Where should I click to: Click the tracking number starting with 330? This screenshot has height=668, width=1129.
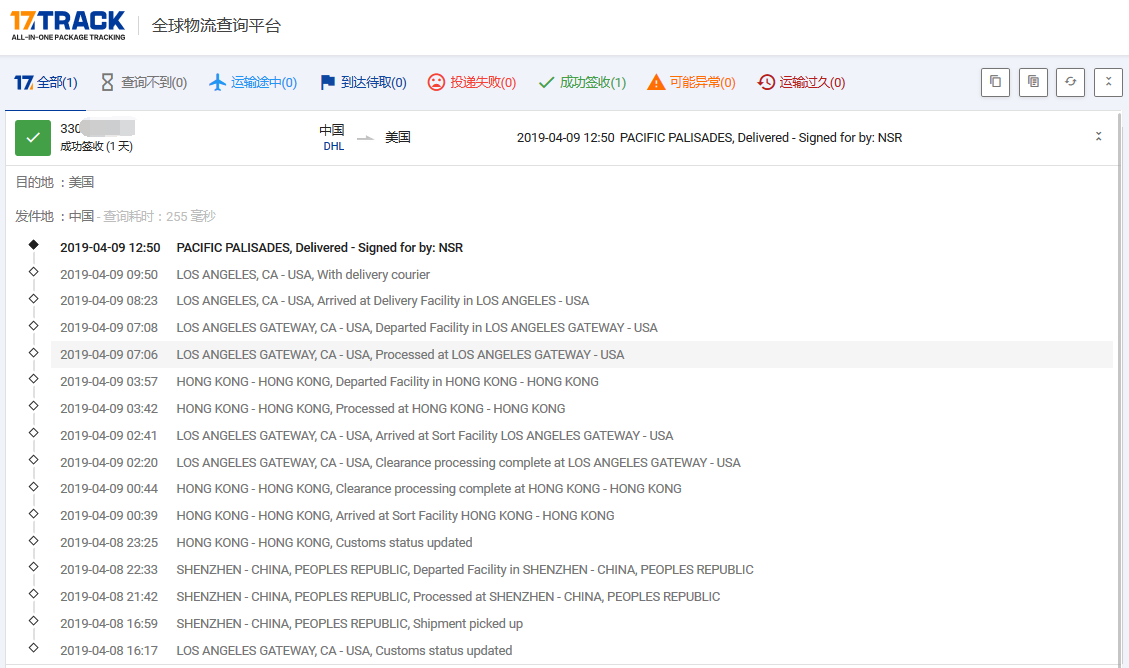point(97,128)
